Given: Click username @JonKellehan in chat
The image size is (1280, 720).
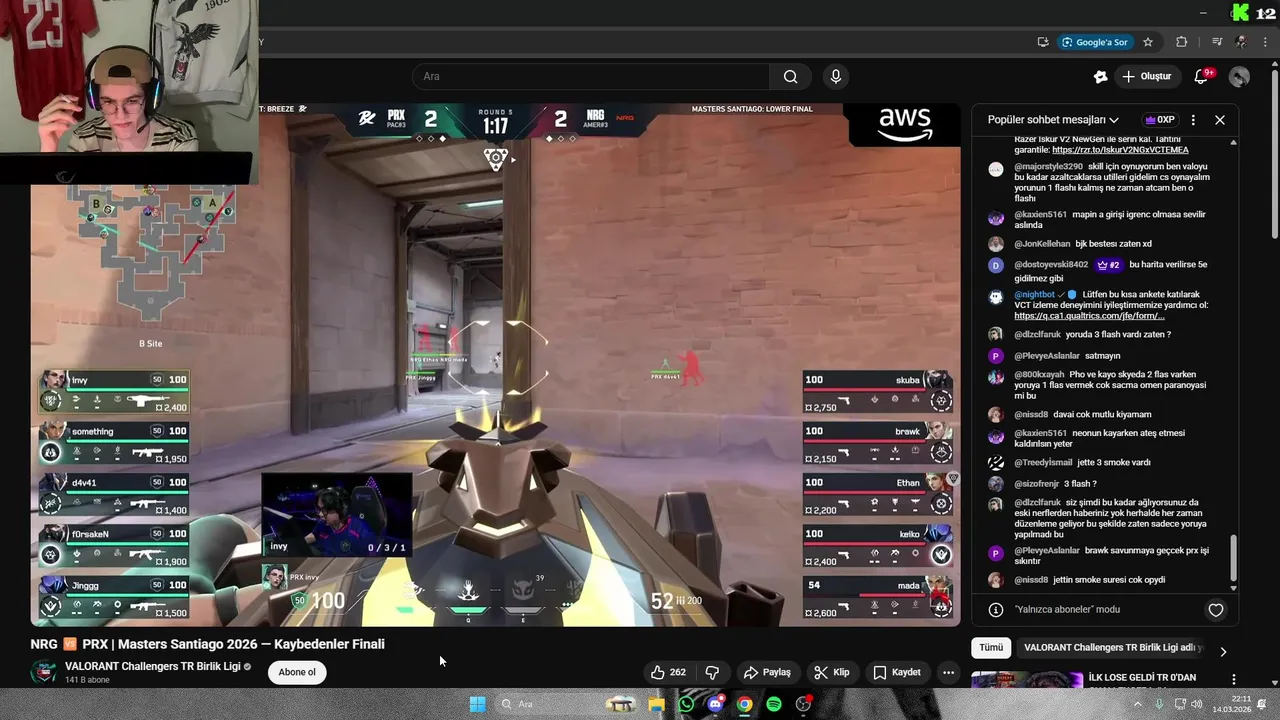Looking at the screenshot, I should 1042,244.
